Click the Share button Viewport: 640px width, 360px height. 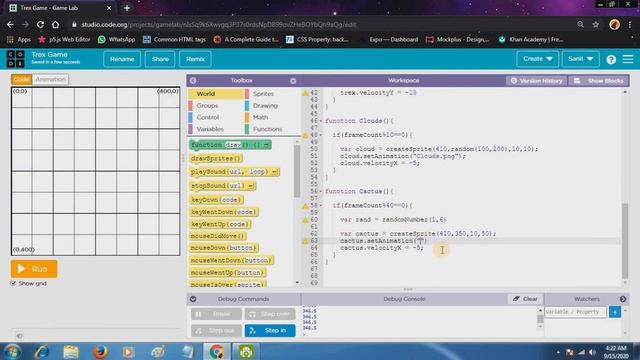click(160, 59)
